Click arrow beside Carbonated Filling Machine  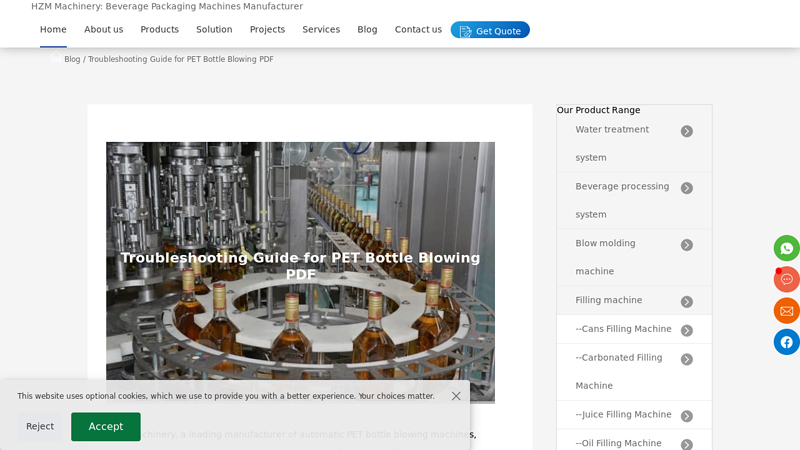click(x=687, y=359)
